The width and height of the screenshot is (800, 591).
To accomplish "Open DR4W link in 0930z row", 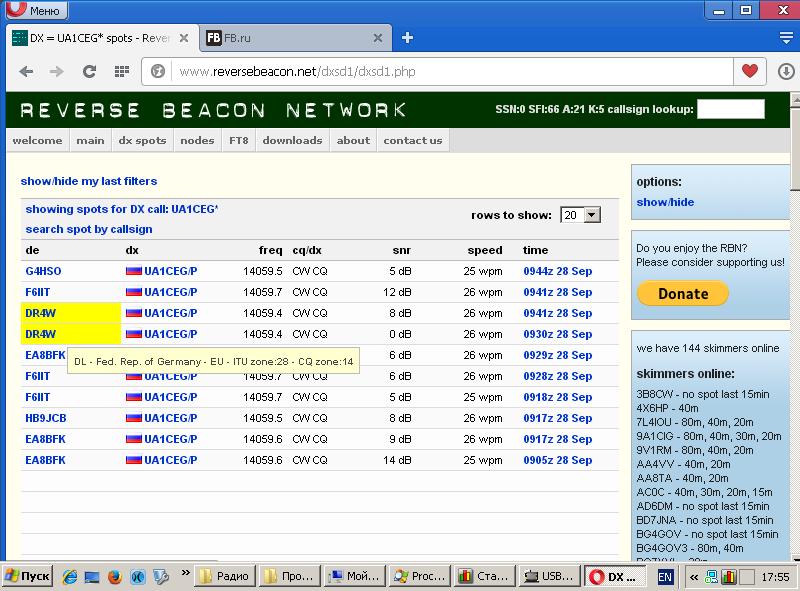I will 41,334.
